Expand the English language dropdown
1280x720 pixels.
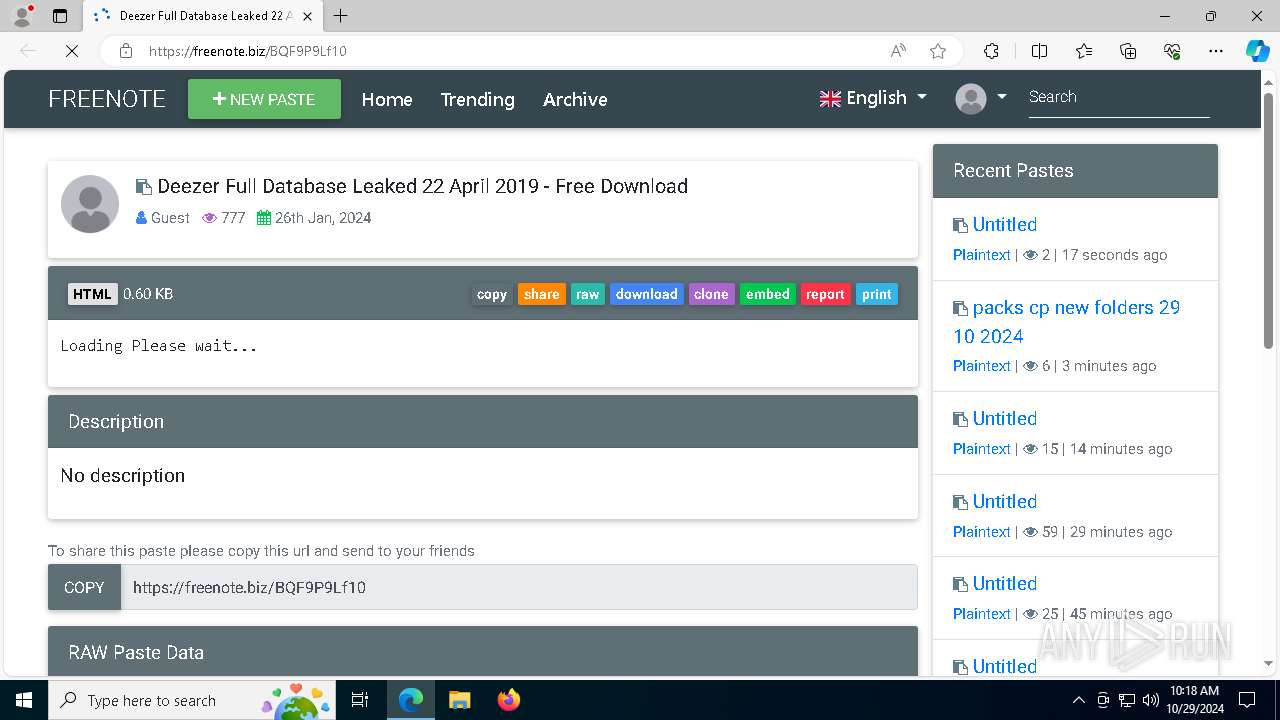click(873, 98)
